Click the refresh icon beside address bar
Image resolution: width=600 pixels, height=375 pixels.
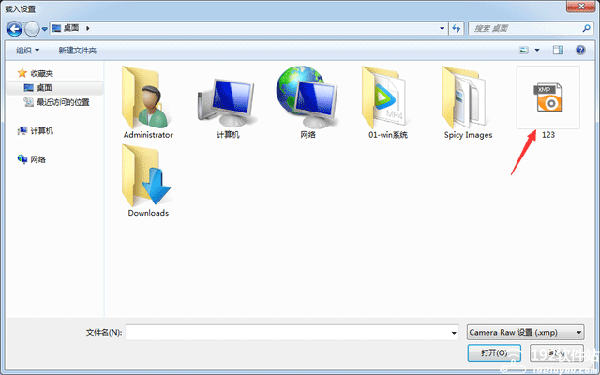456,28
